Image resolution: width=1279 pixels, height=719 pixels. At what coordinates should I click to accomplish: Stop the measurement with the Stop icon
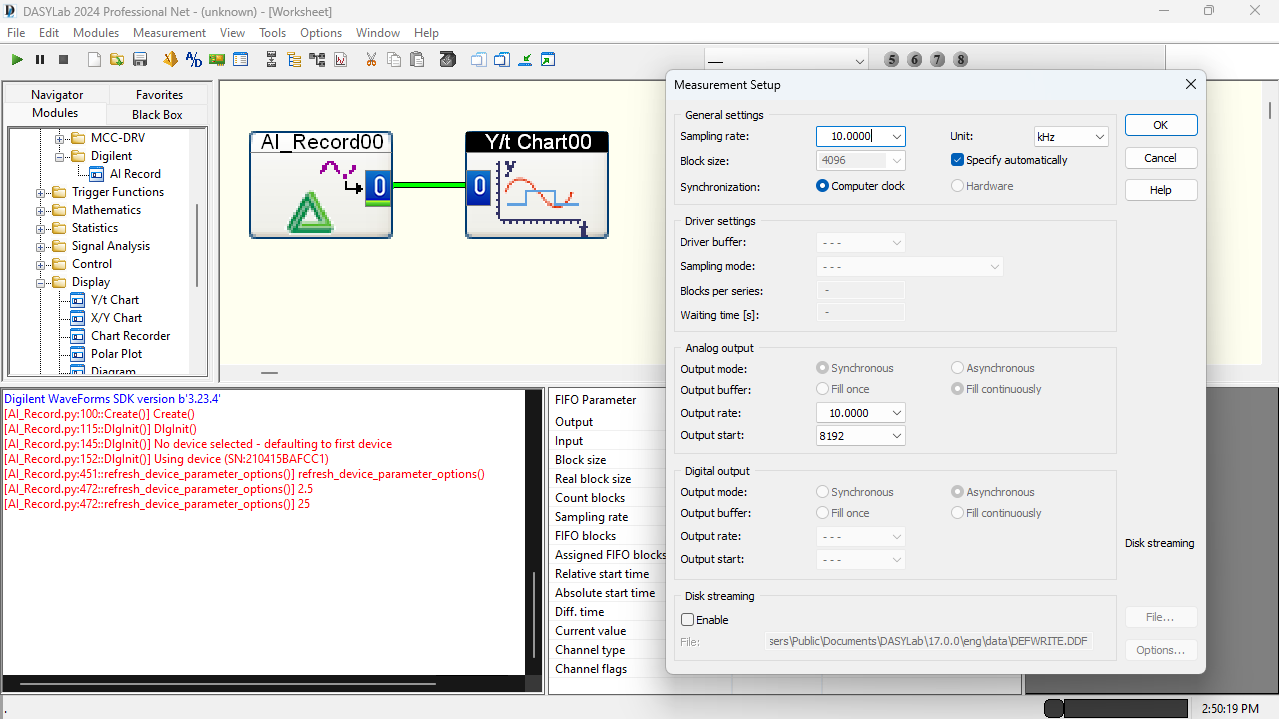click(x=62, y=59)
